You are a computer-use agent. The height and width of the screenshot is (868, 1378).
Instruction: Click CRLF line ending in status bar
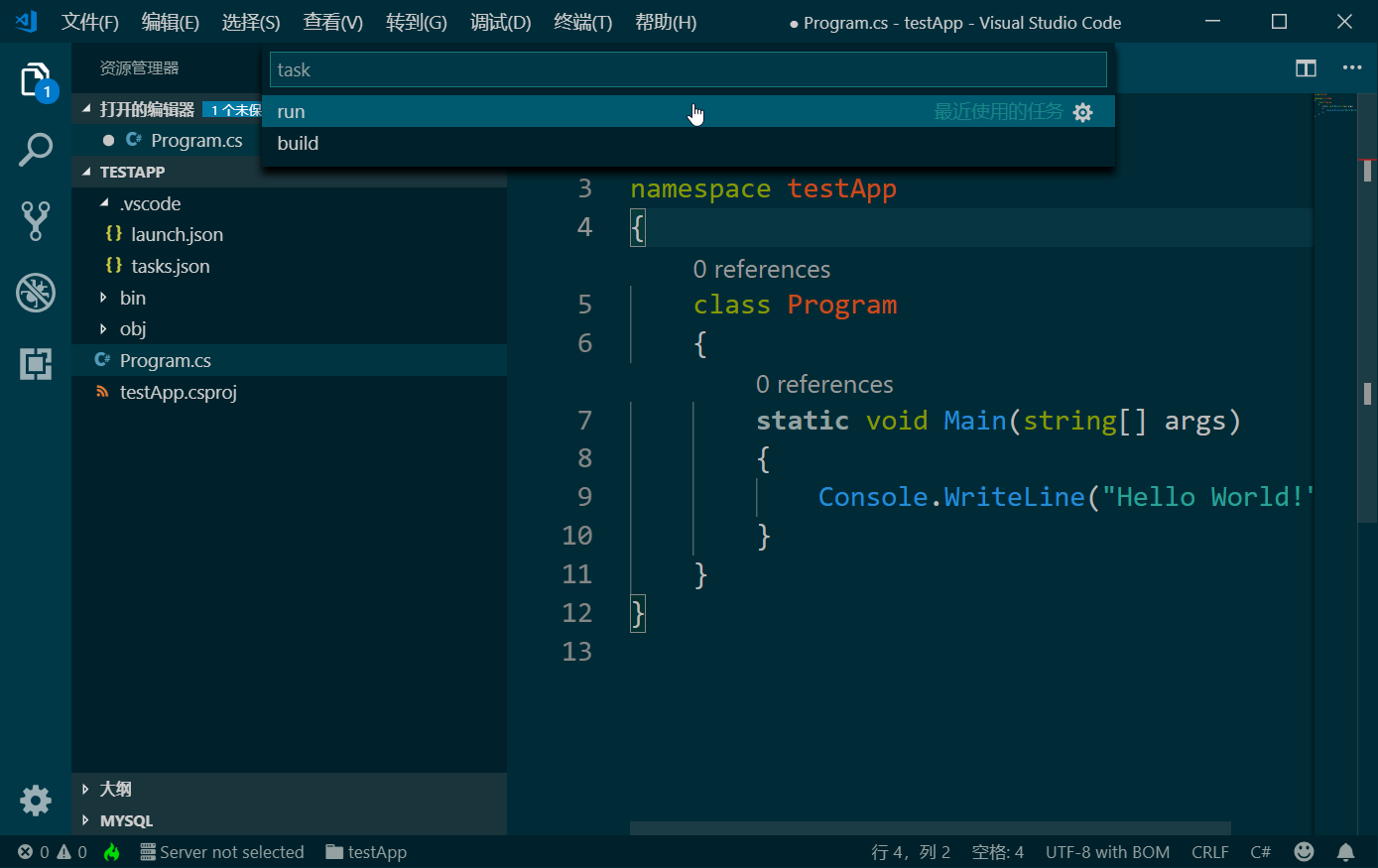1209,852
